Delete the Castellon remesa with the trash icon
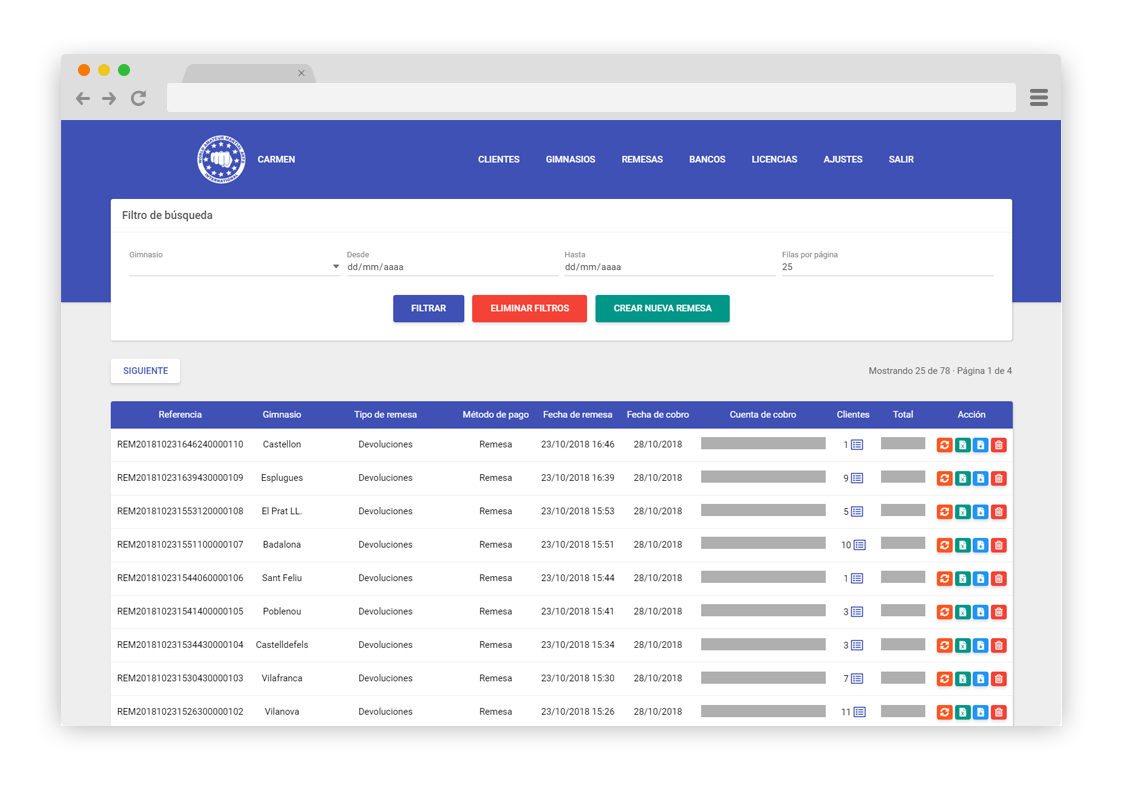 coord(998,445)
